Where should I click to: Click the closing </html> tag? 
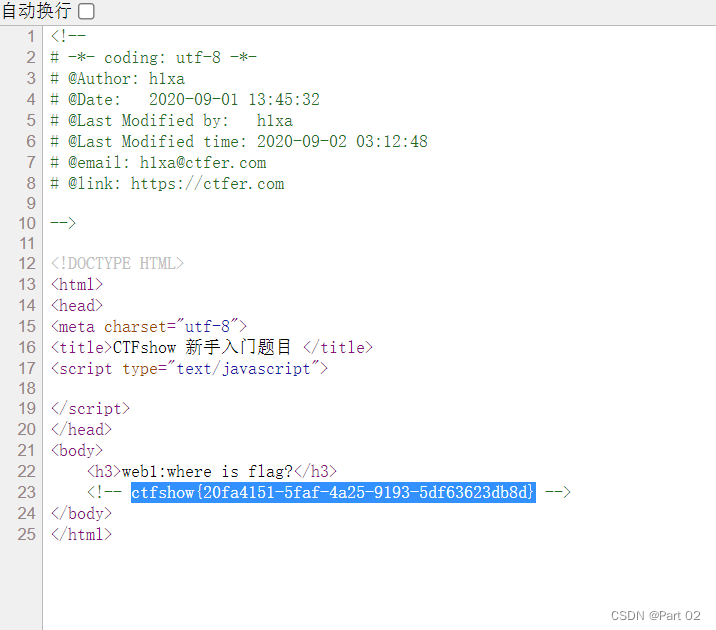(x=81, y=534)
